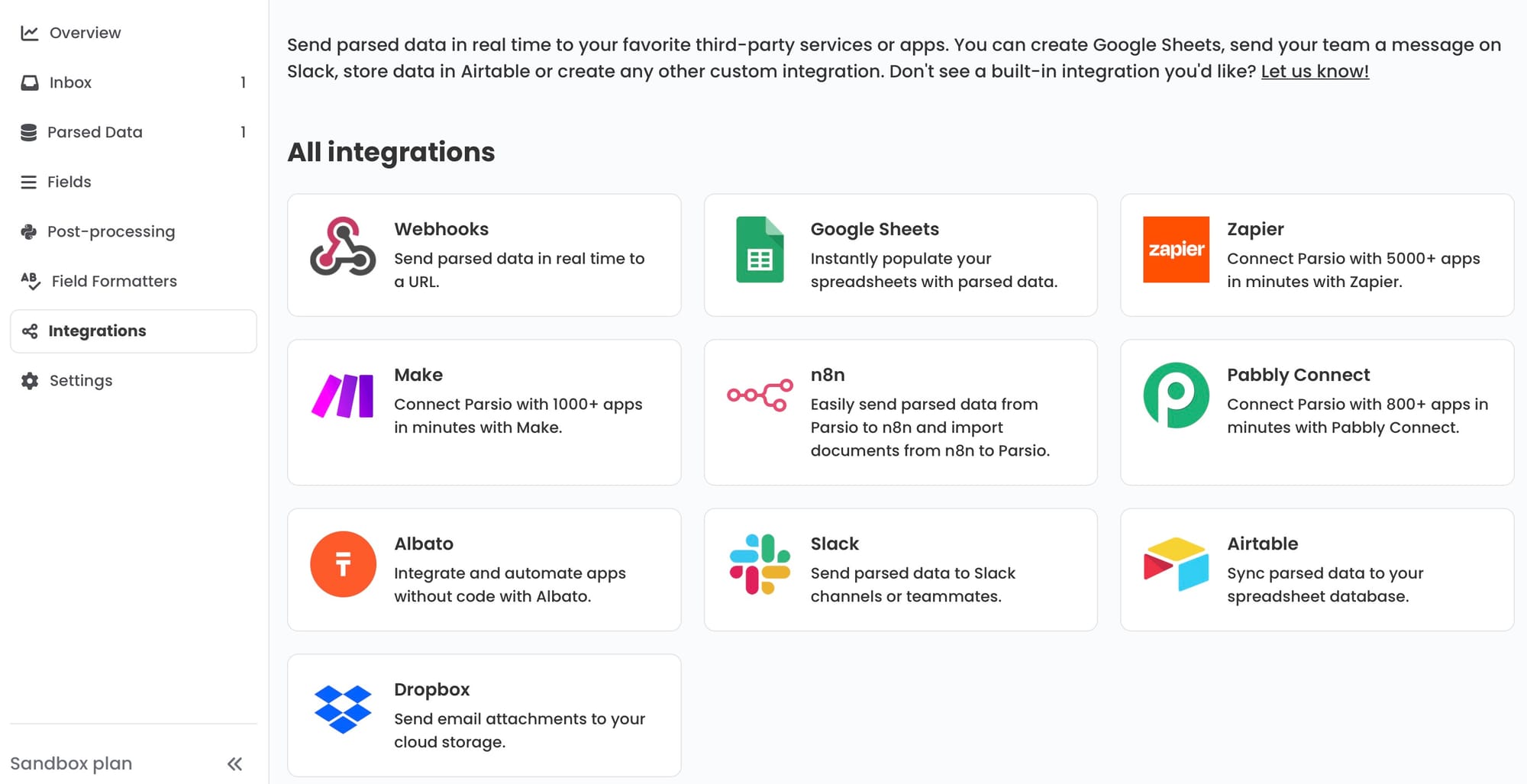
Task: Click the orange Zapier logo
Action: click(1176, 250)
